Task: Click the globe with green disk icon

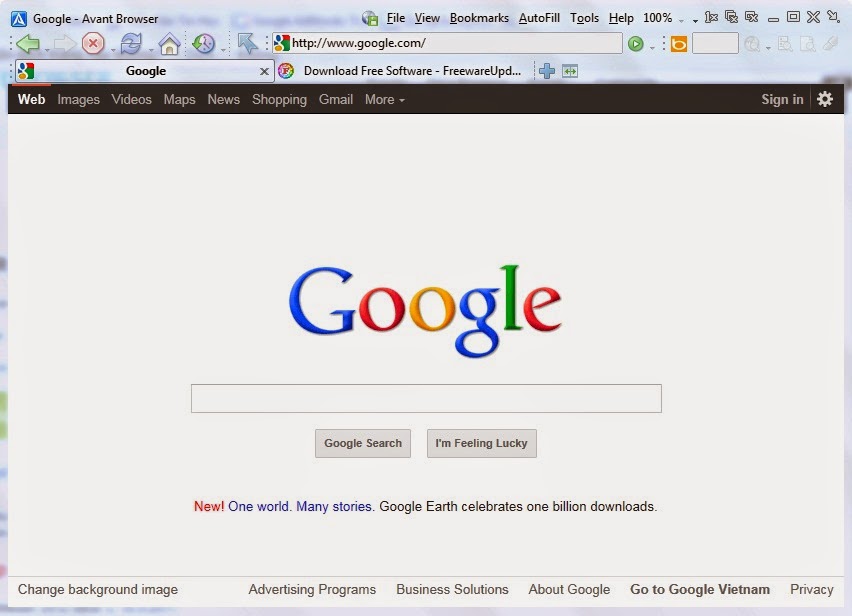Action: (x=370, y=18)
